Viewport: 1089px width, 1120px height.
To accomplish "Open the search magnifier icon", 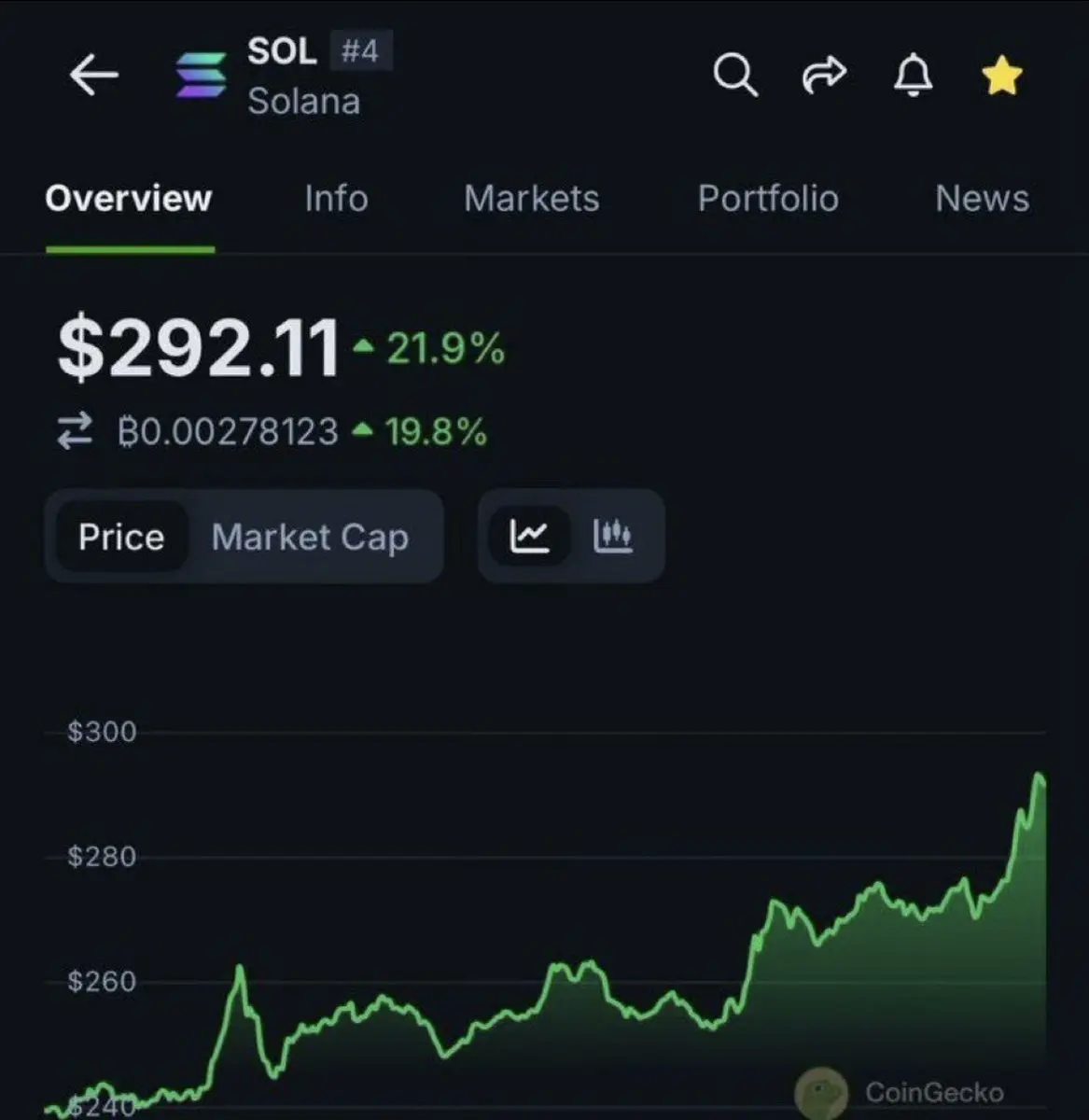I will [735, 75].
